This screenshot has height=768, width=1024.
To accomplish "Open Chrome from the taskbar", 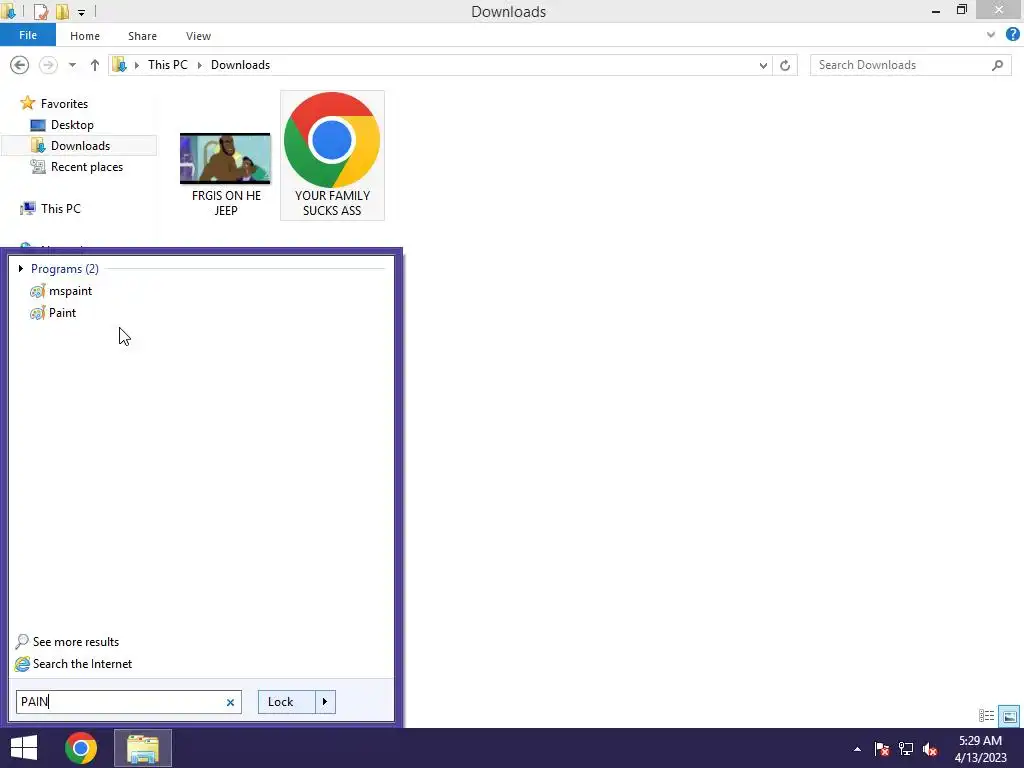I will (x=81, y=748).
